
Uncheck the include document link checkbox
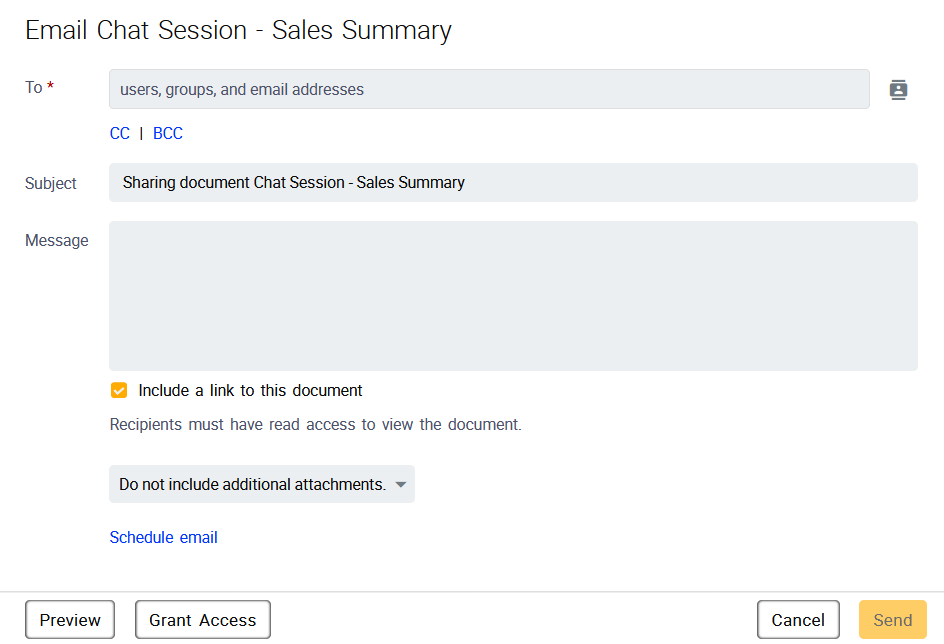(x=119, y=390)
